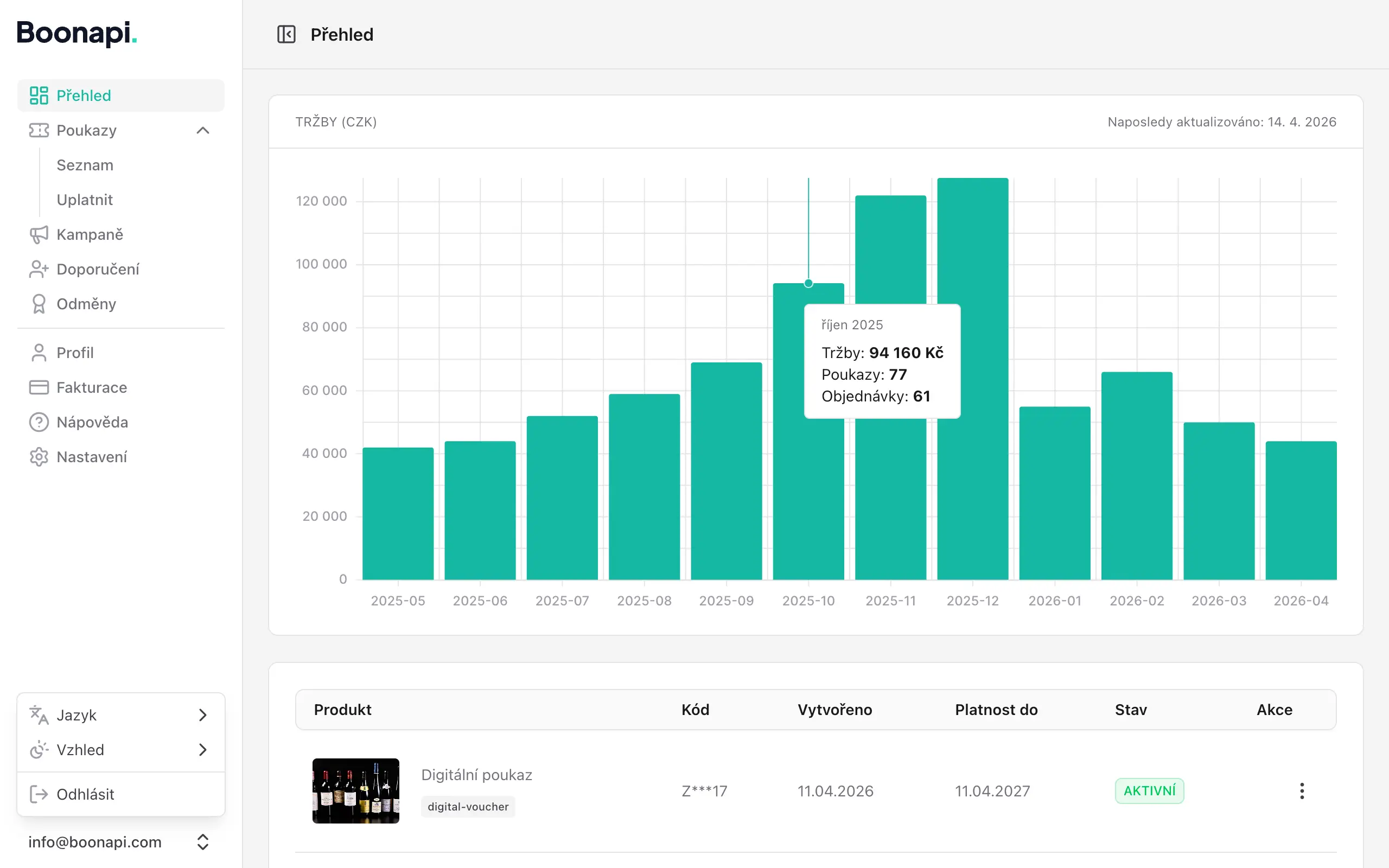Open the three-dot actions menu for Digitální poukaz

tap(1302, 790)
